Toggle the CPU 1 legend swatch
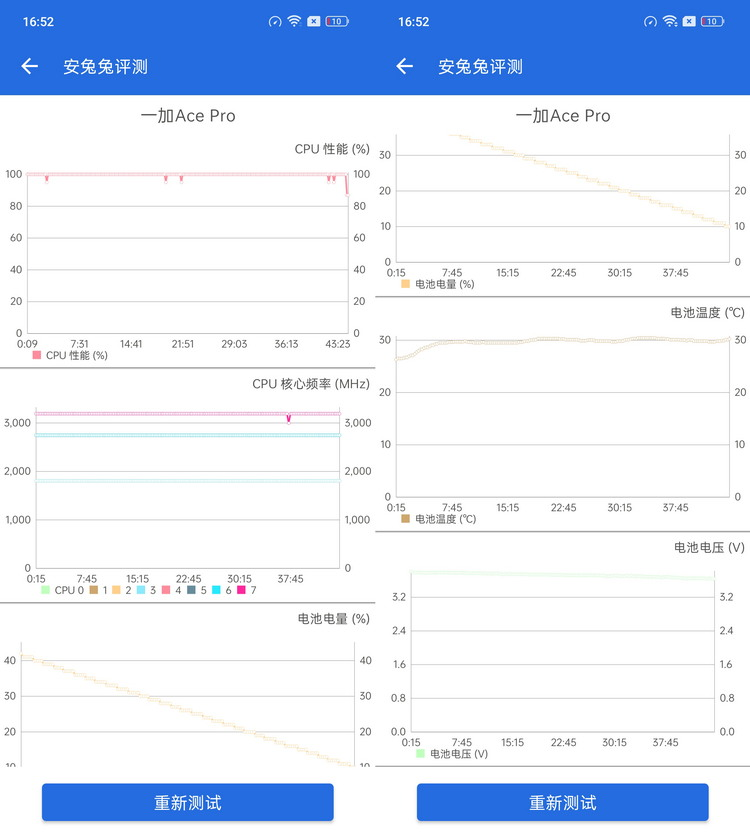This screenshot has height=838, width=750. tap(94, 590)
